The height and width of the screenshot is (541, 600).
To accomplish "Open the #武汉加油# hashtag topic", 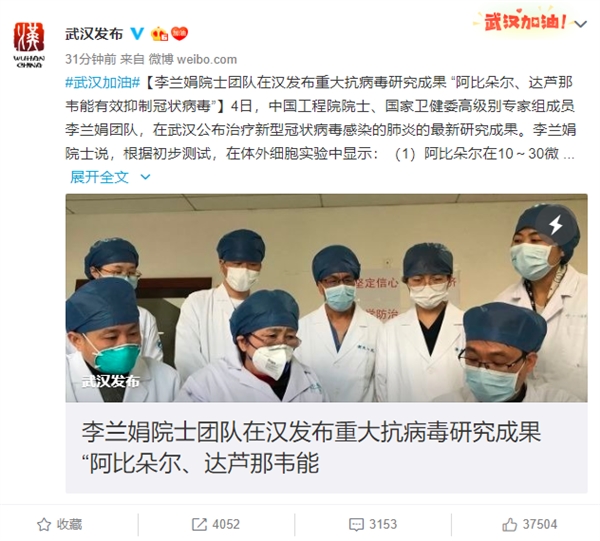I will (103, 82).
